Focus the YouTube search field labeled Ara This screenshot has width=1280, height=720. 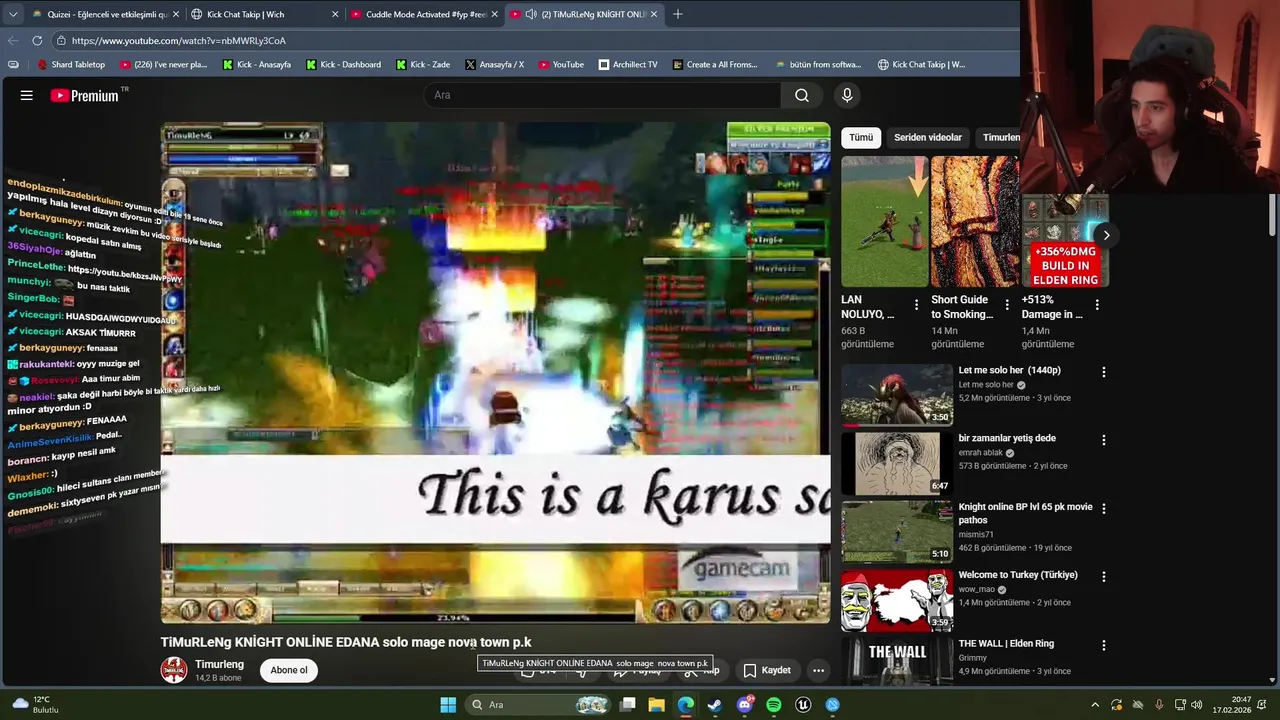pos(603,95)
